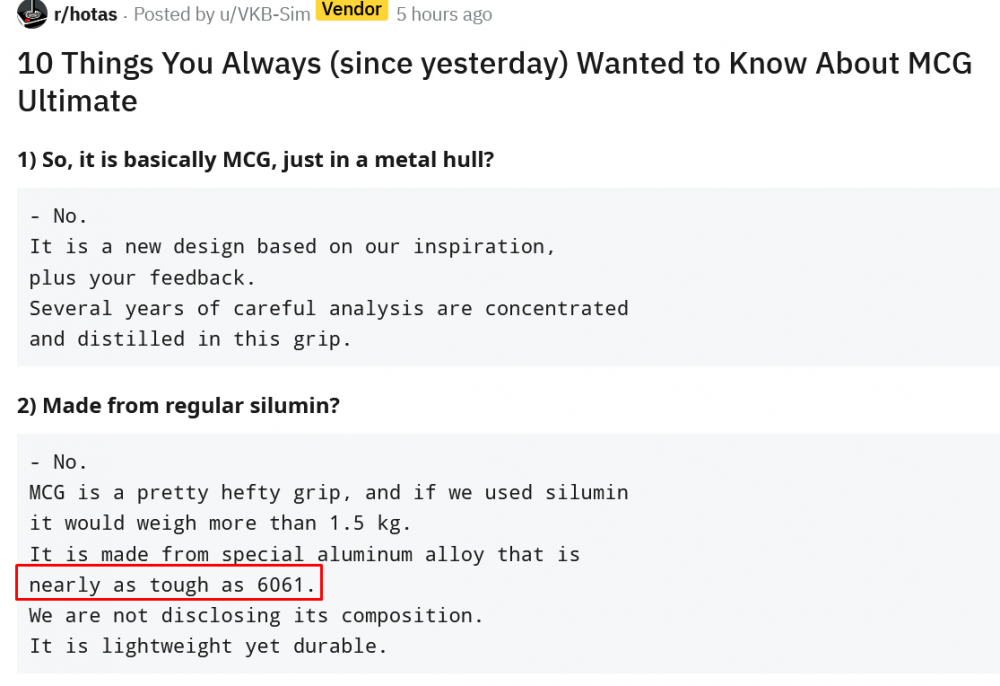Click "- No." under the silumin question

(59, 462)
